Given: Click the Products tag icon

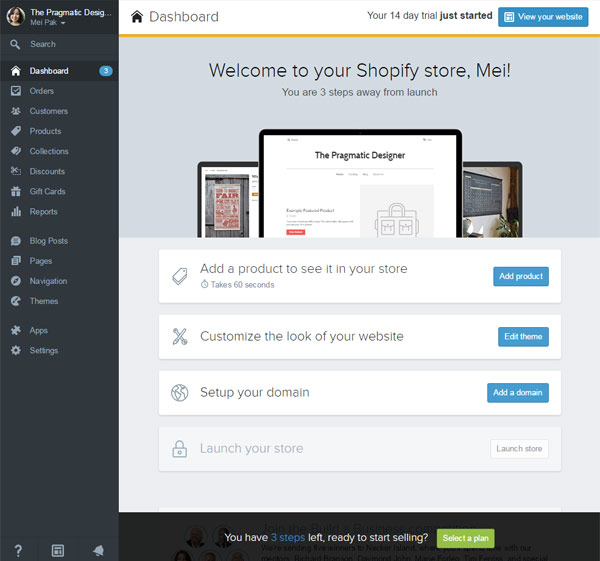Looking at the screenshot, I should click(16, 131).
